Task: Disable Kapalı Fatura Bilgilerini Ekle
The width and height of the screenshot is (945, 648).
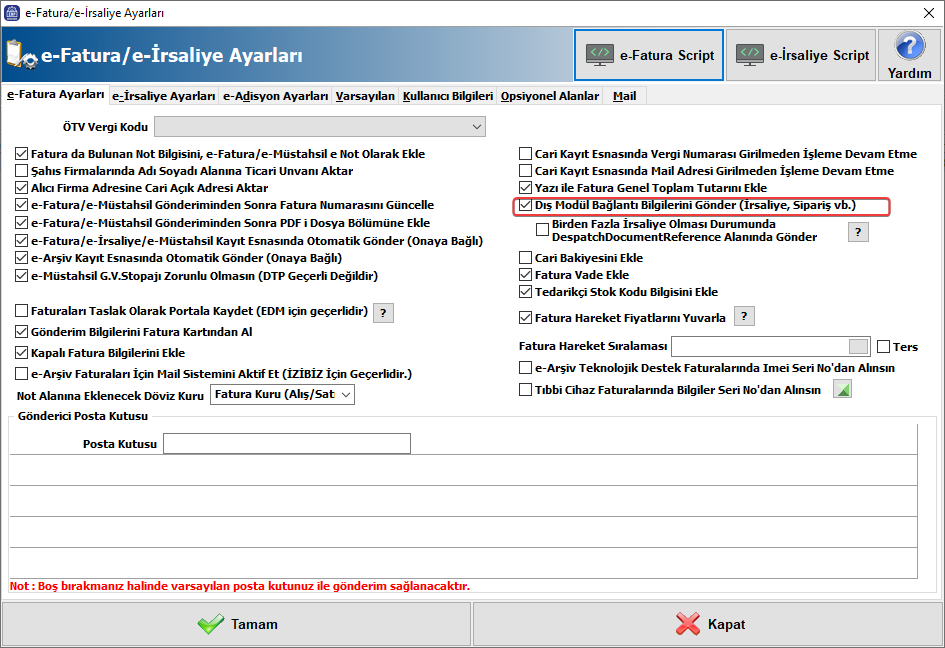Action: tap(22, 353)
